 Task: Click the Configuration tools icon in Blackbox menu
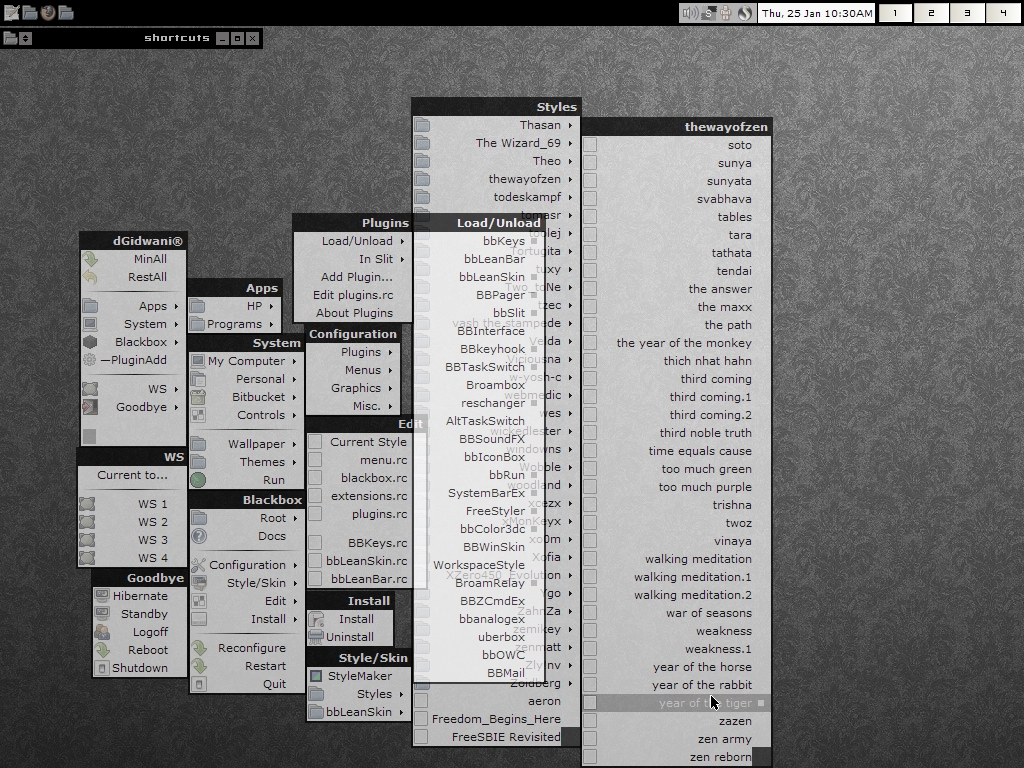[199, 565]
